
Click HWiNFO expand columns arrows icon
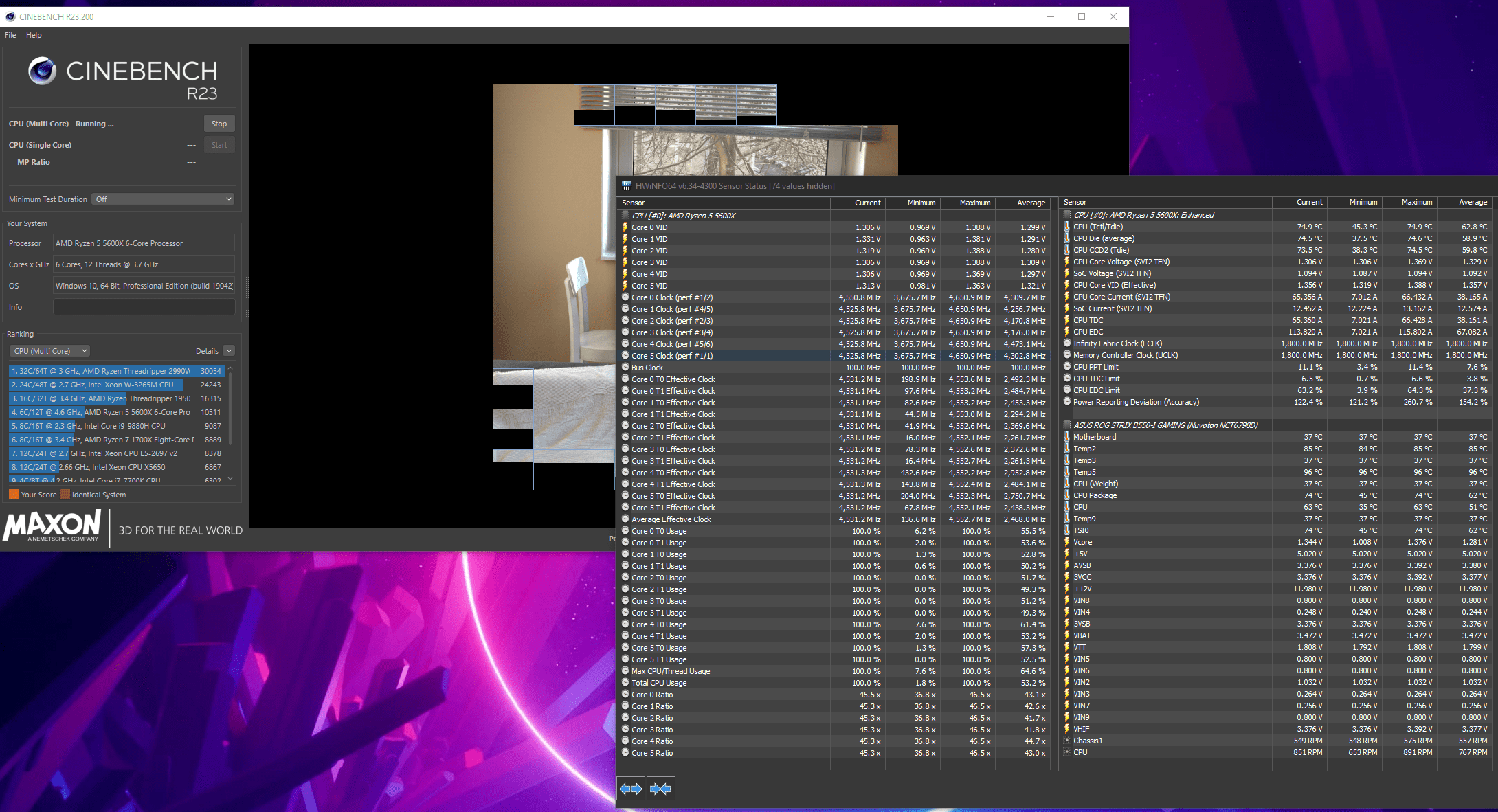(x=631, y=789)
